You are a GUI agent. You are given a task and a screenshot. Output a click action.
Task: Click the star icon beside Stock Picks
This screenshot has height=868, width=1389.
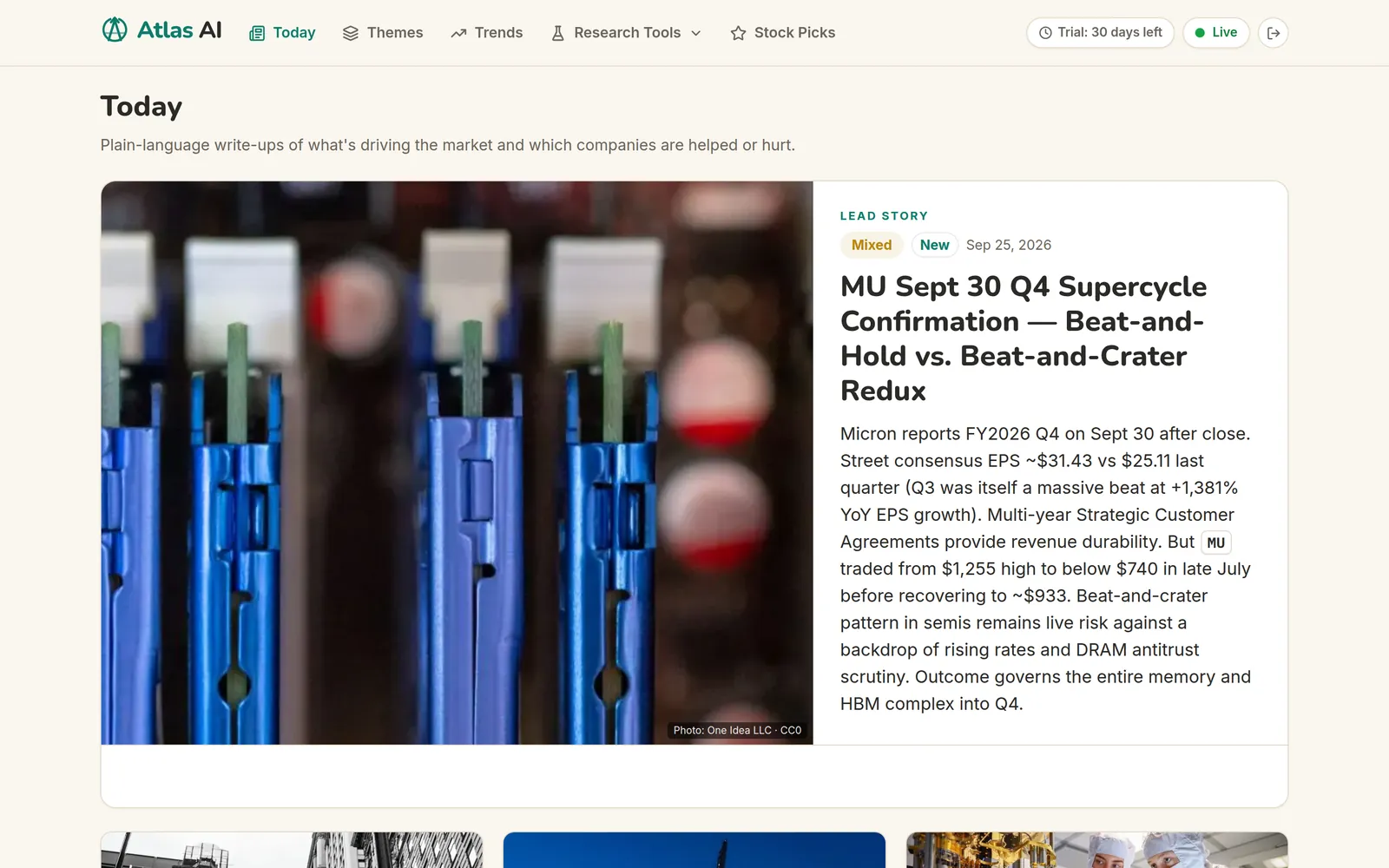pos(739,33)
